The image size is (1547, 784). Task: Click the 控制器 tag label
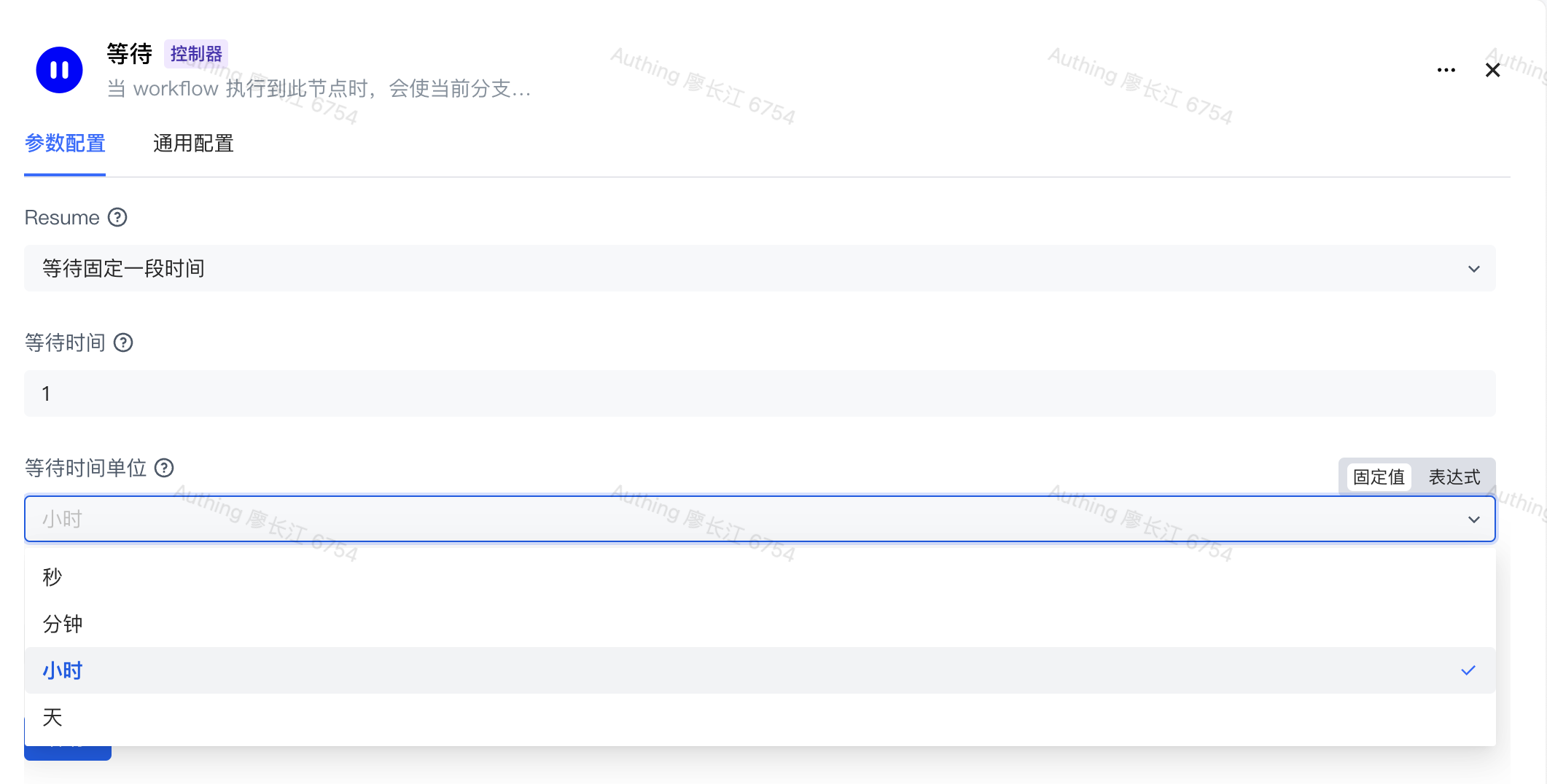(x=195, y=54)
